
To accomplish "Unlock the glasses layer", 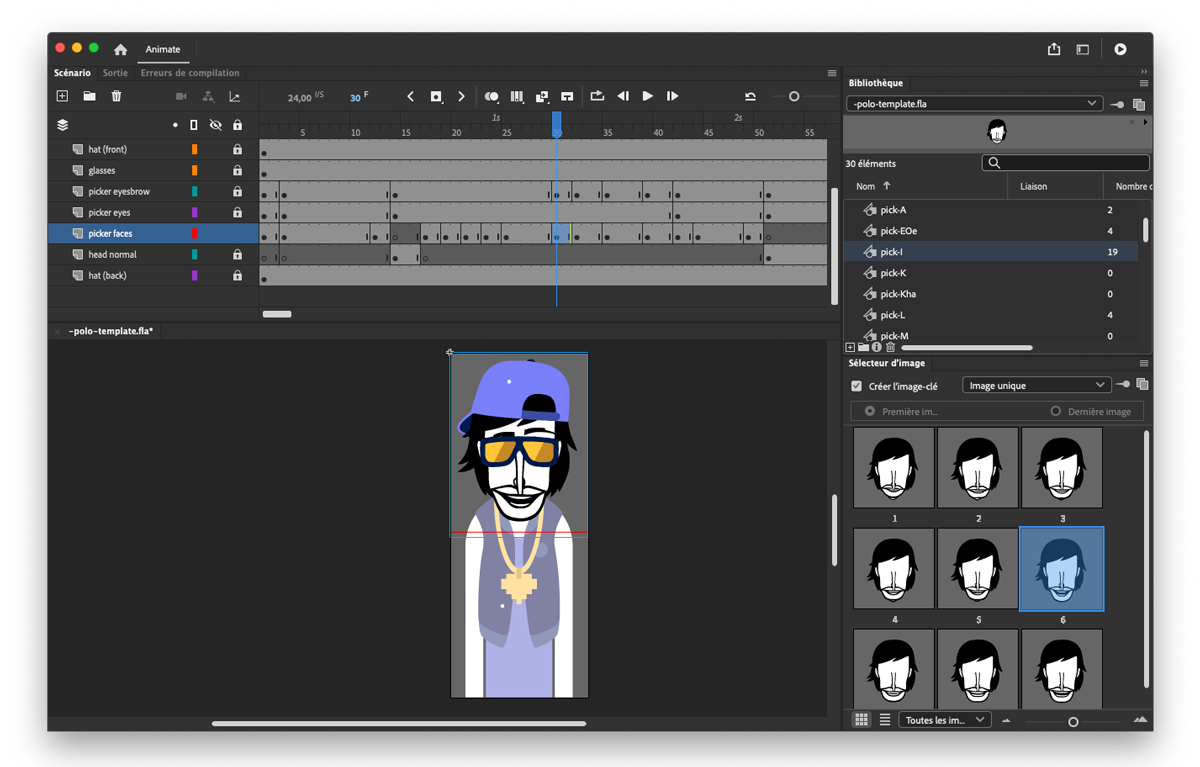I will click(237, 170).
